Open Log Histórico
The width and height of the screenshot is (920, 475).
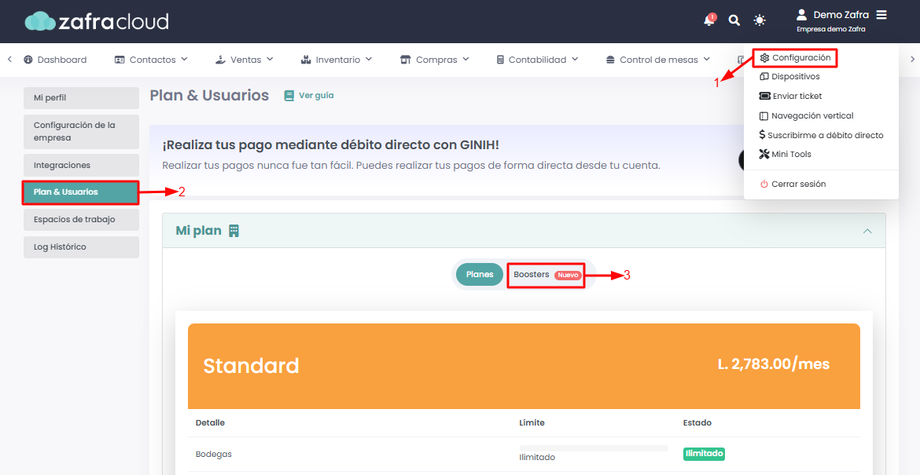81,247
